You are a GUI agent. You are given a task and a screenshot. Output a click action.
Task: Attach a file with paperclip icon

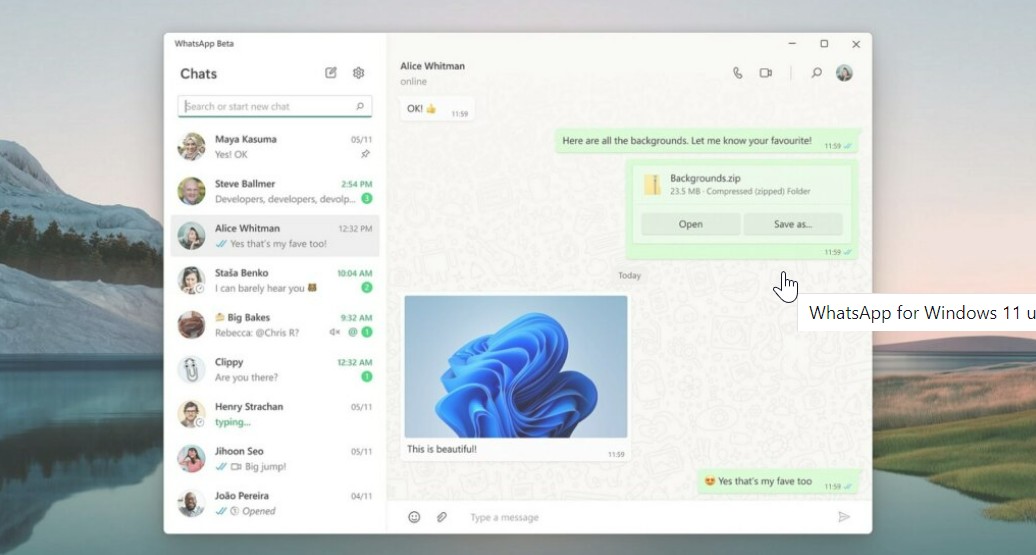tap(442, 517)
